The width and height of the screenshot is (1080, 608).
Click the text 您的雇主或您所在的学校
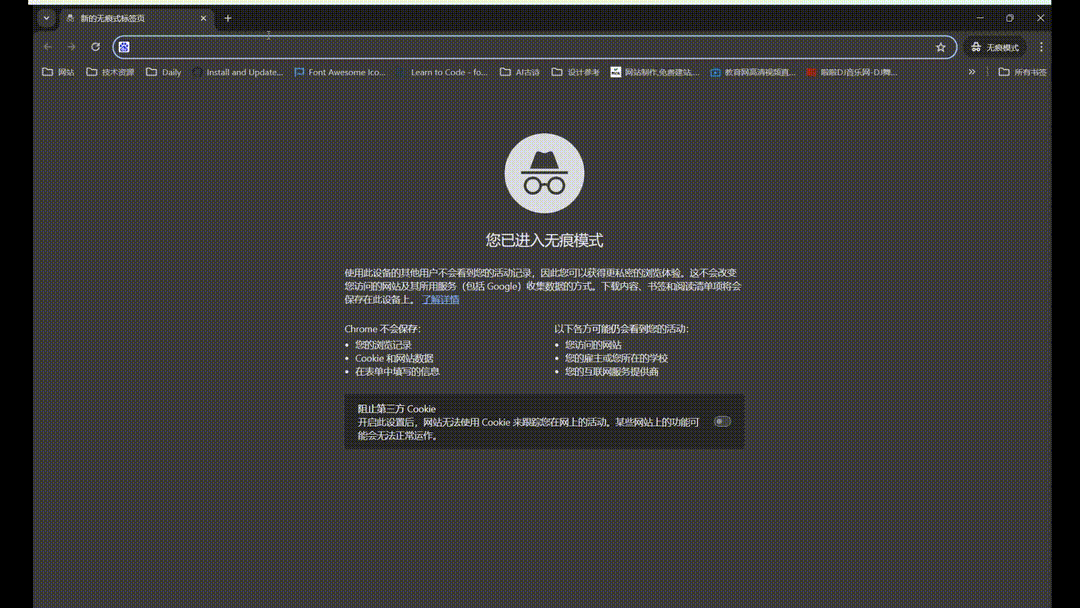coord(616,358)
